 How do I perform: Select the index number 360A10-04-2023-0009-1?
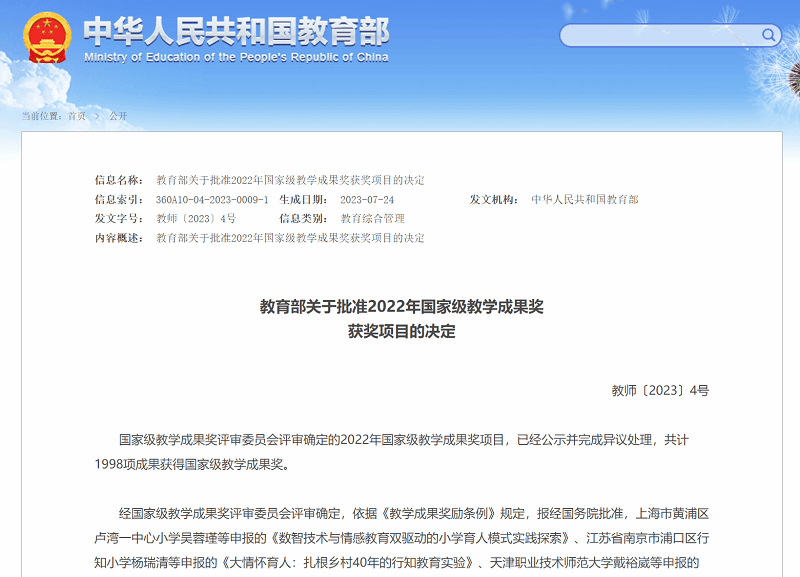pyautogui.click(x=212, y=199)
